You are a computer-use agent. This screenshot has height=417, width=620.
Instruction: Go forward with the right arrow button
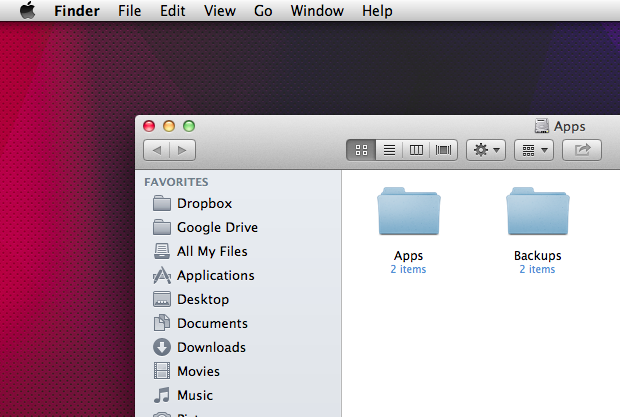tap(182, 150)
